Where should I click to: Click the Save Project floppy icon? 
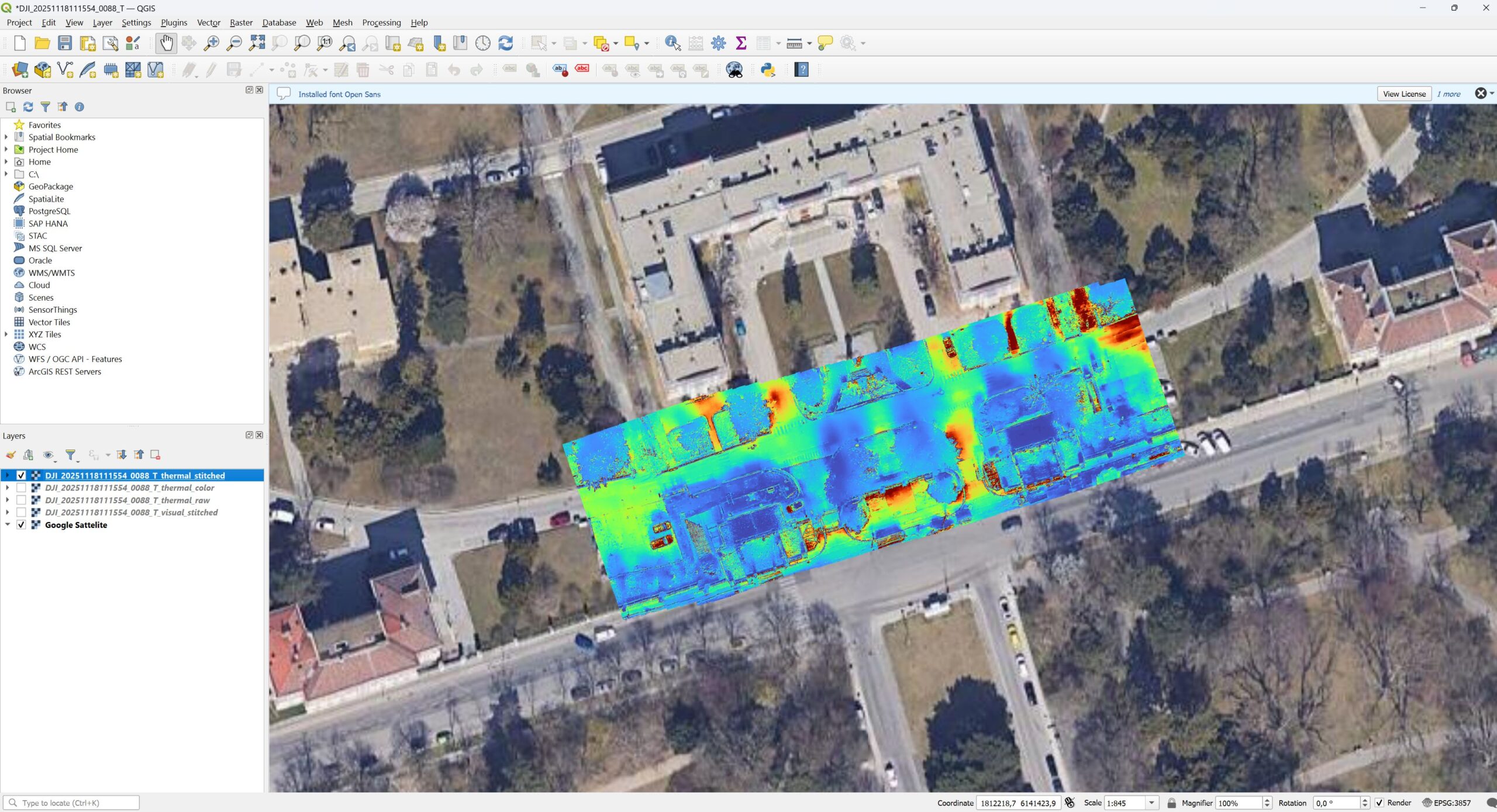pyautogui.click(x=65, y=43)
